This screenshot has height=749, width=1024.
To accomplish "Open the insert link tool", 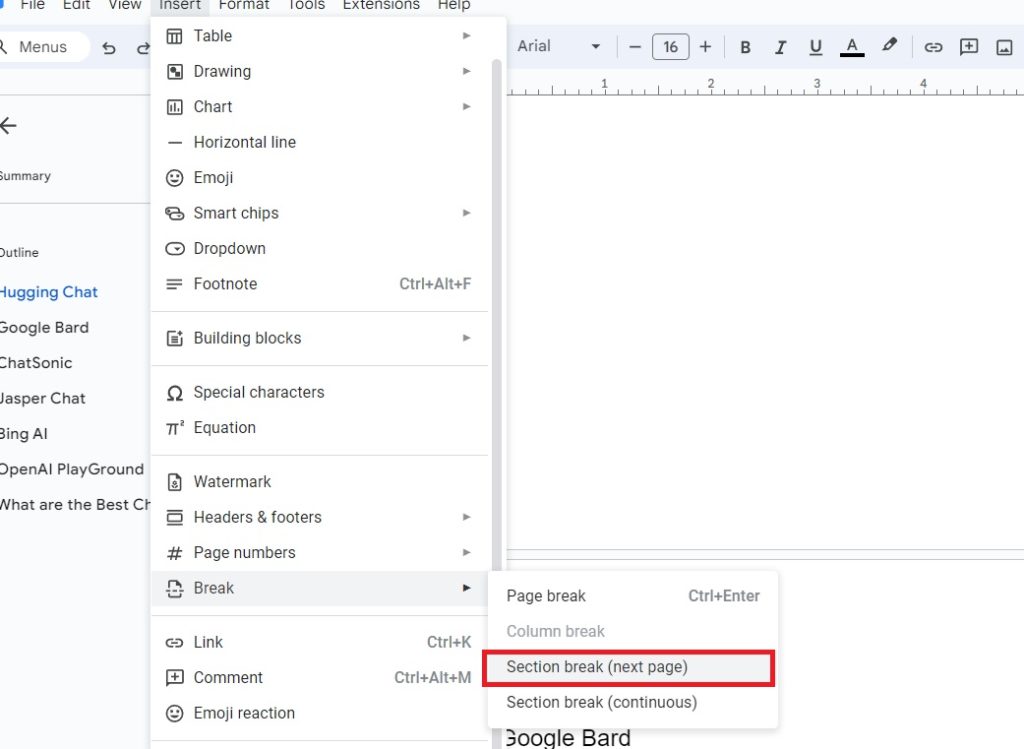I will coord(933,47).
